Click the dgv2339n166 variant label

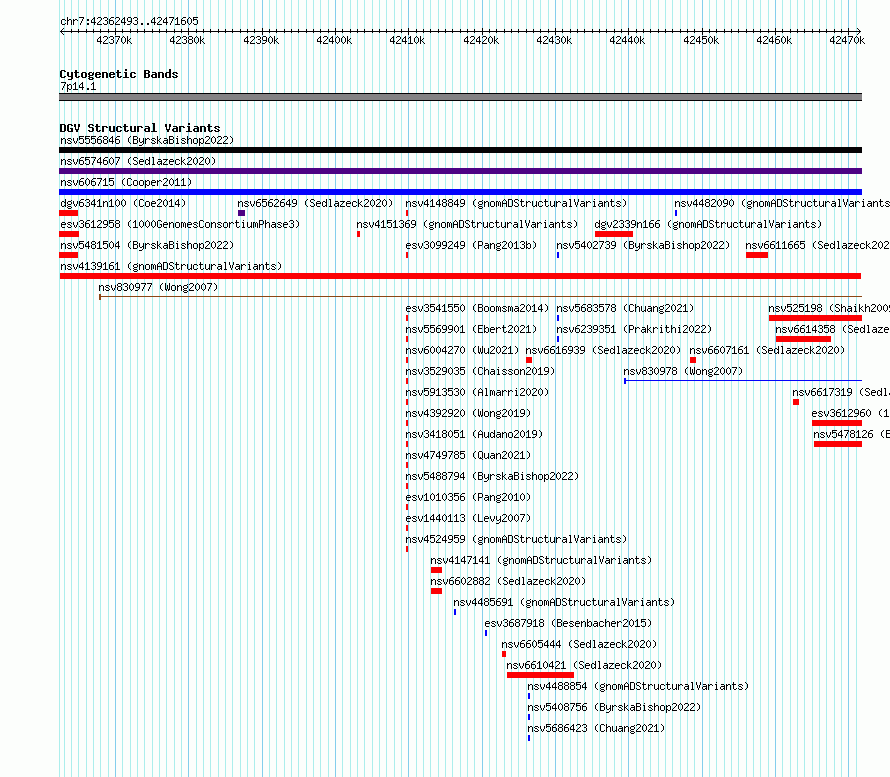(x=708, y=224)
